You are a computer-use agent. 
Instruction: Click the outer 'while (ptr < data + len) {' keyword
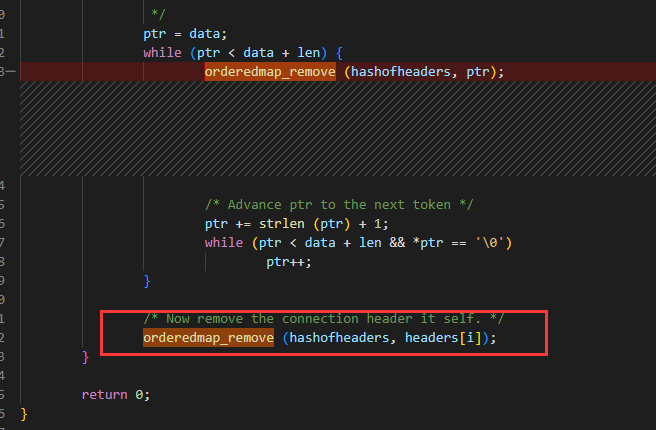pyautogui.click(x=161, y=52)
